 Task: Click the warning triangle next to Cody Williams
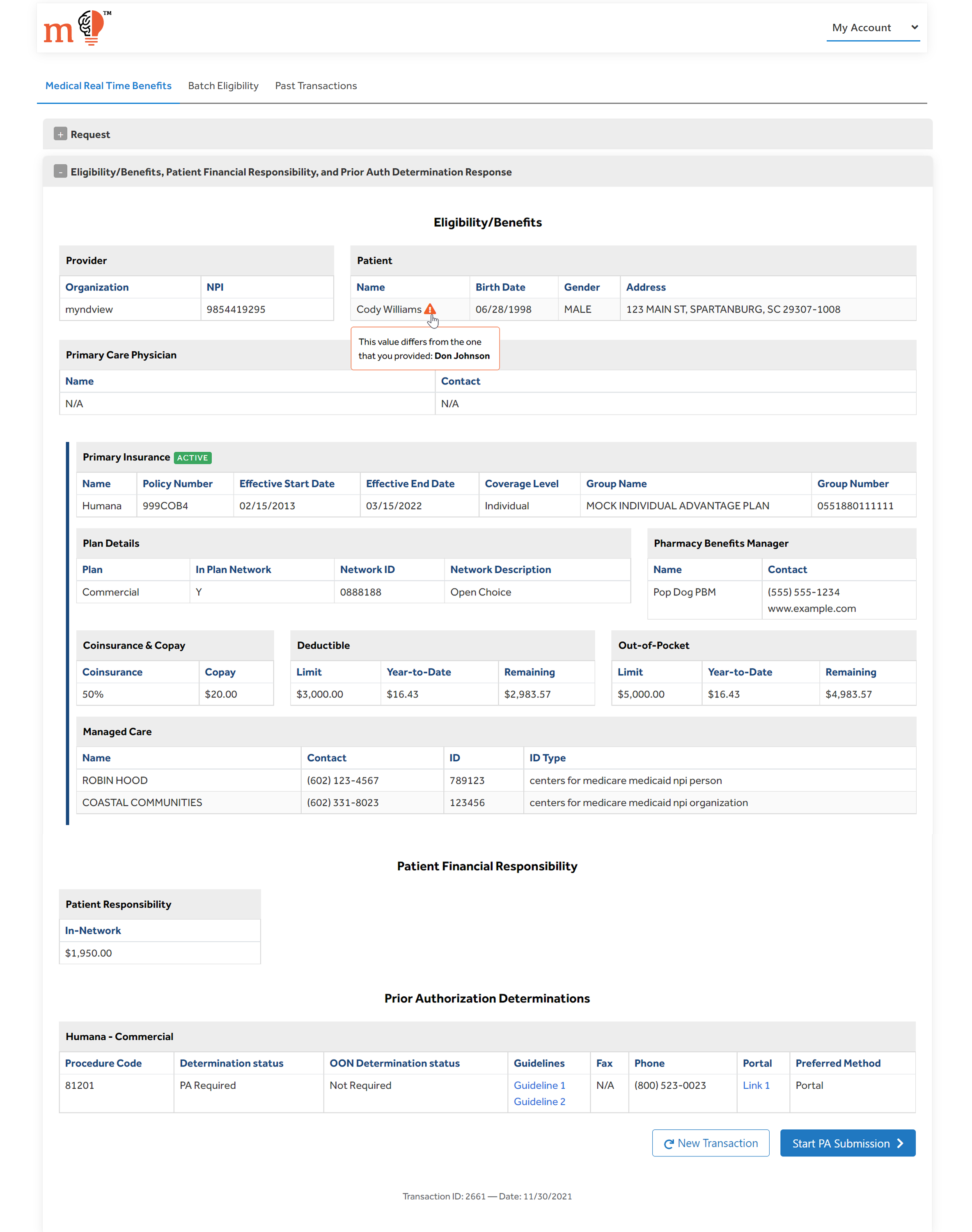point(430,309)
